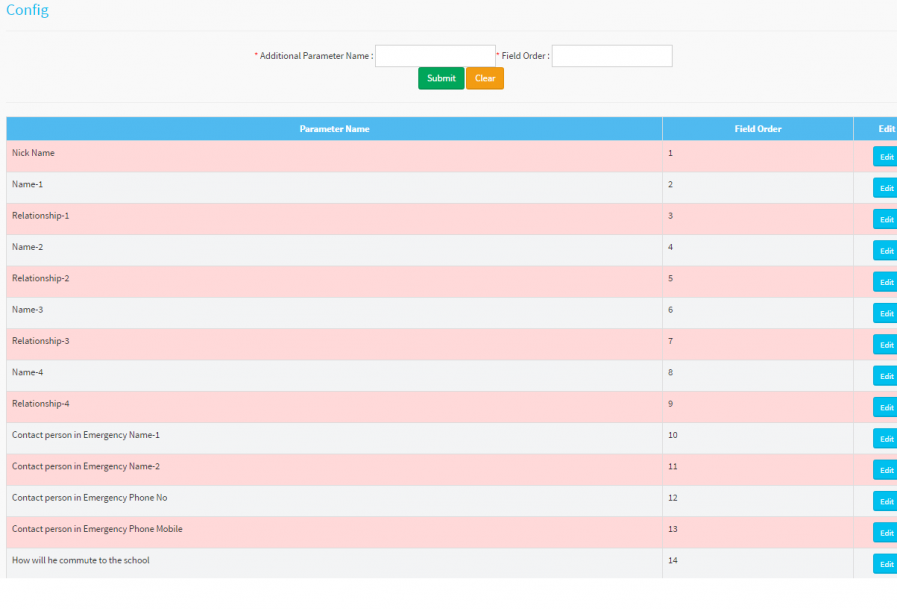
Task: Edit the Relationship-4 parameter row
Action: (886, 407)
